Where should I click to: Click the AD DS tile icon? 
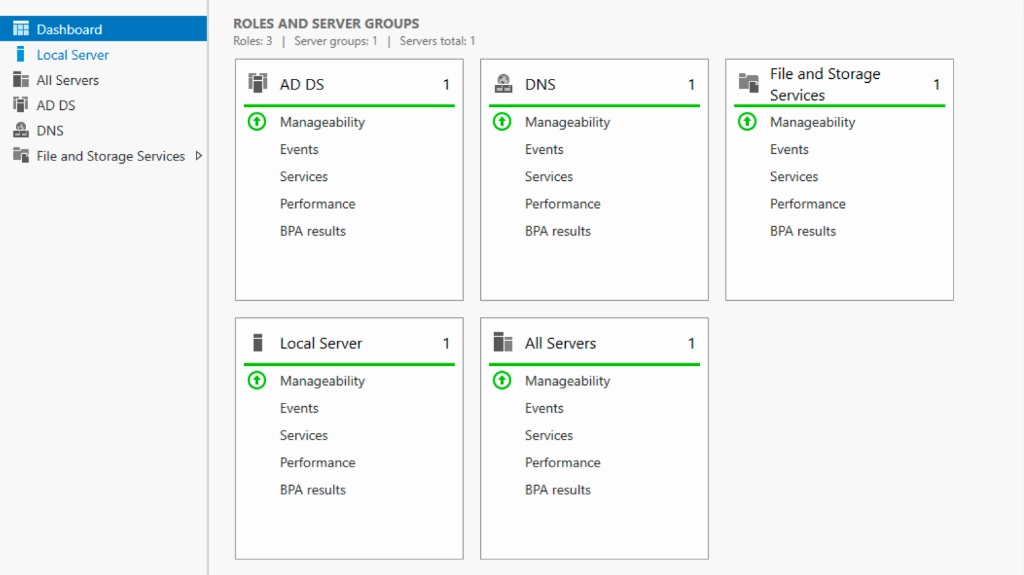258,84
